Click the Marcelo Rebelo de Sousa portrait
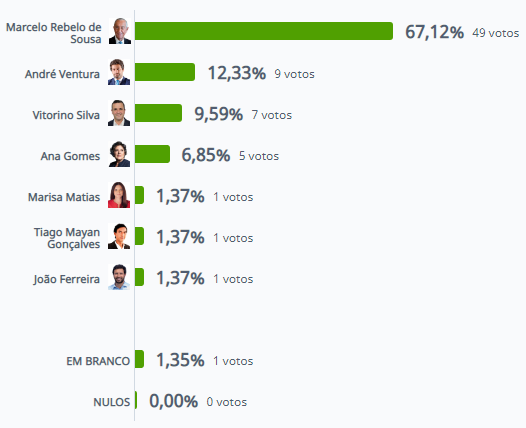Viewport: 526px width, 428px height. click(119, 31)
